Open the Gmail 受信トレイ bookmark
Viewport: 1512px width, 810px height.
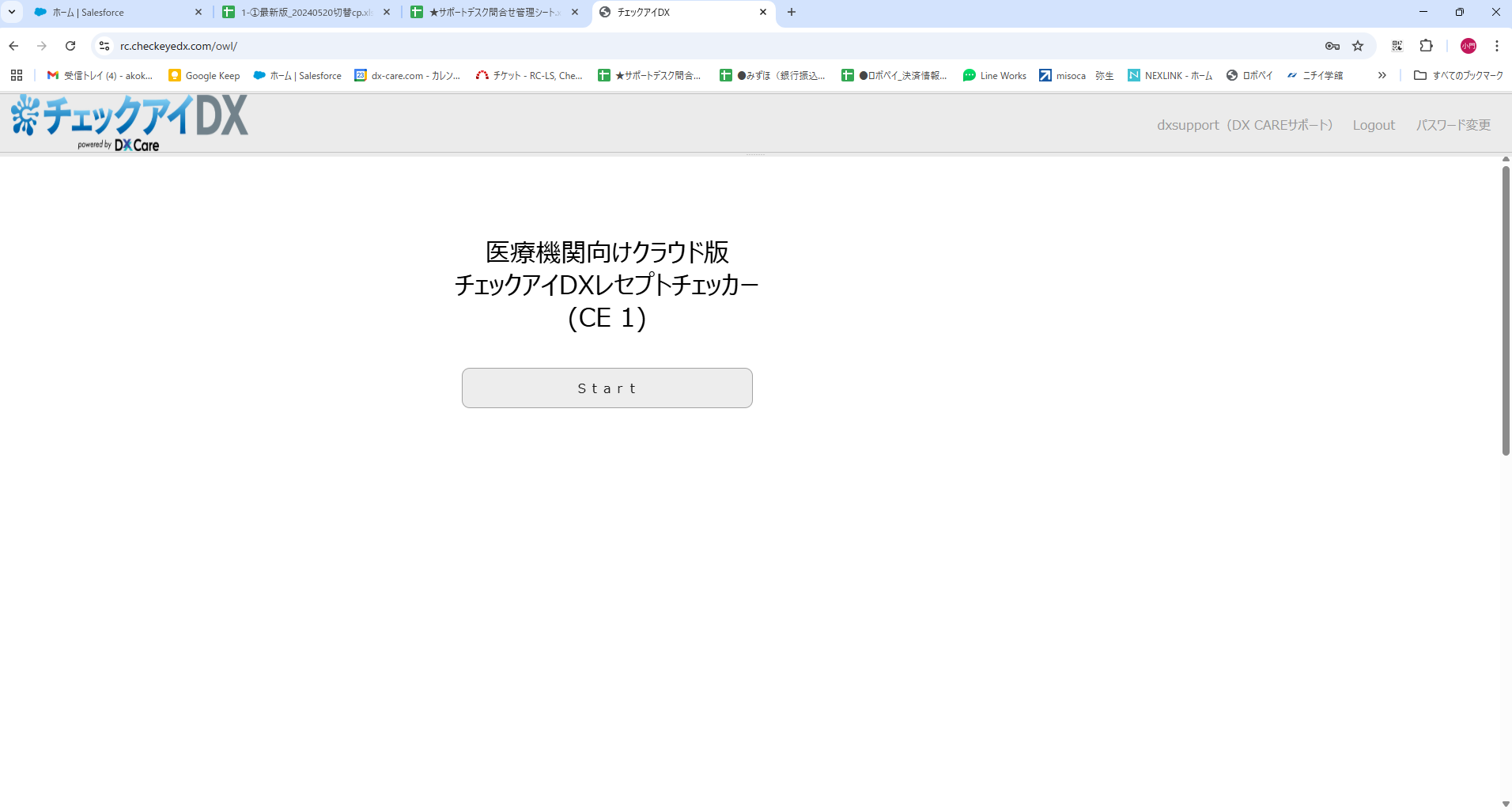pos(100,76)
